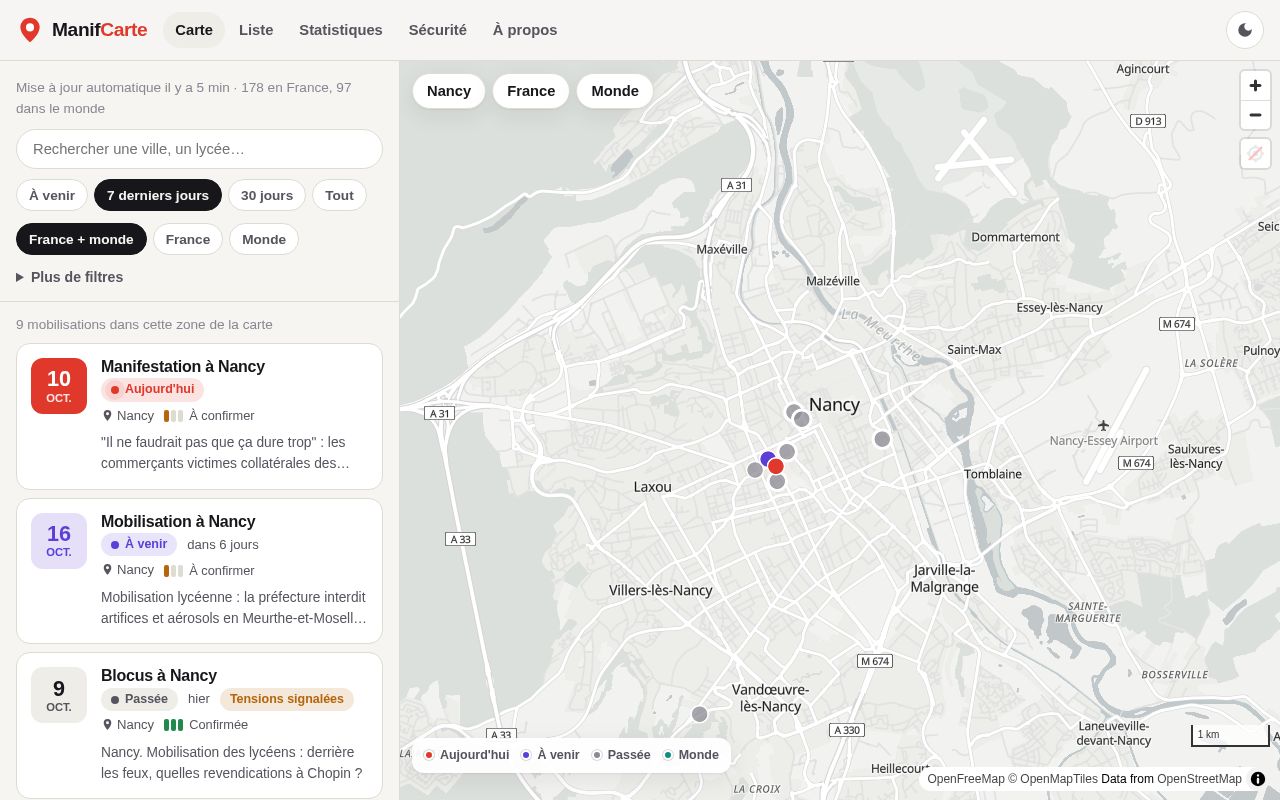Zoom in on the map
The width and height of the screenshot is (1280, 800).
coord(1255,86)
